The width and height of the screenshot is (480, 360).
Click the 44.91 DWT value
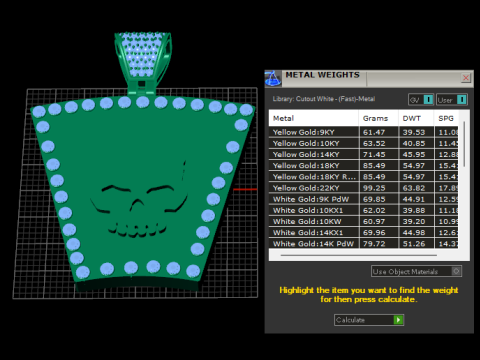[414, 199]
